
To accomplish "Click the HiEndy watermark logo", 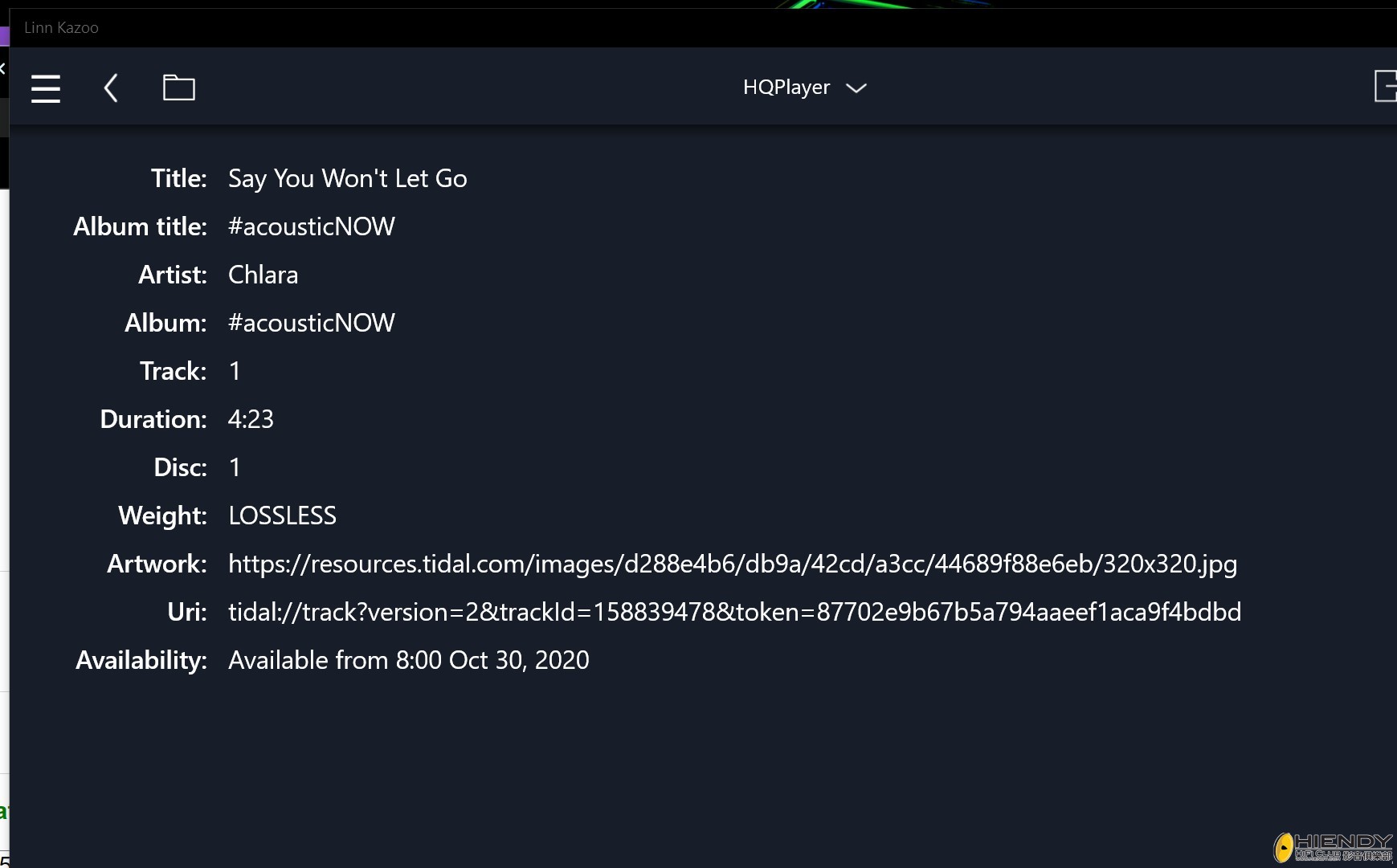I will pyautogui.click(x=1333, y=846).
